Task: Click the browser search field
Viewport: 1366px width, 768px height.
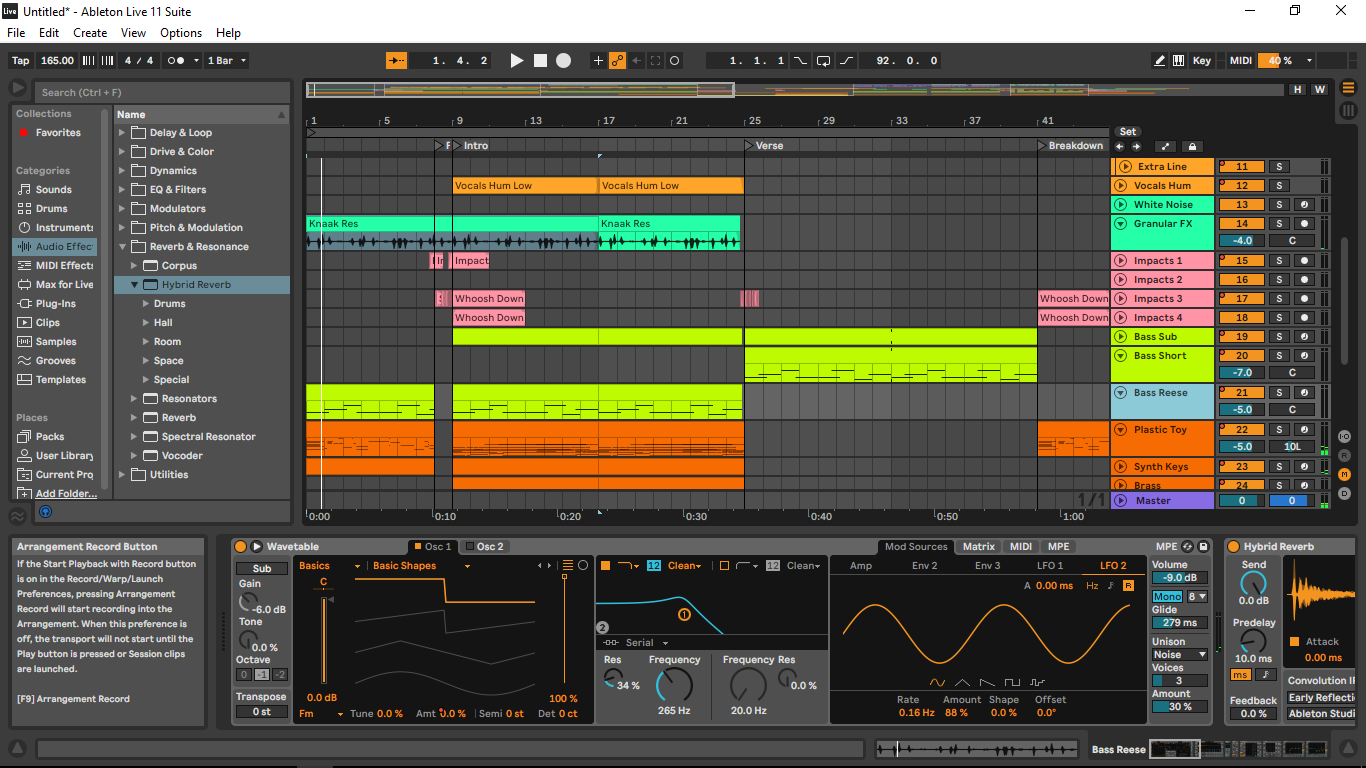Action: pyautogui.click(x=162, y=92)
